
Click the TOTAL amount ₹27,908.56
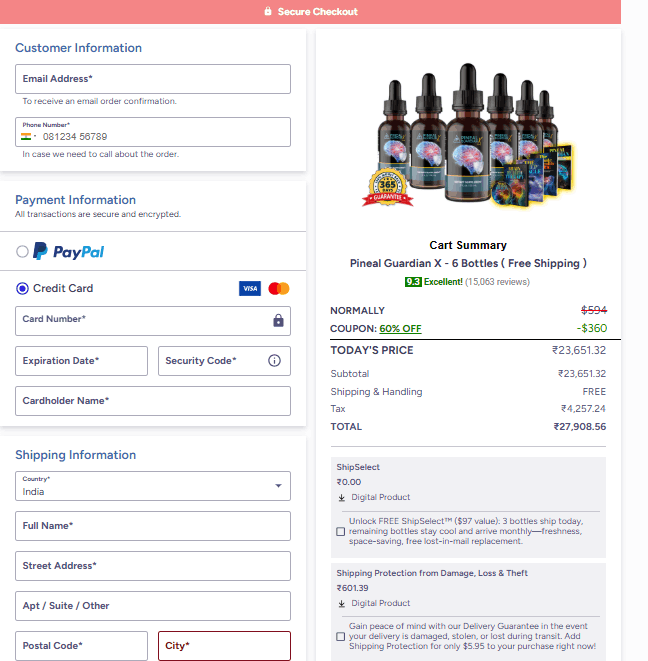(580, 427)
